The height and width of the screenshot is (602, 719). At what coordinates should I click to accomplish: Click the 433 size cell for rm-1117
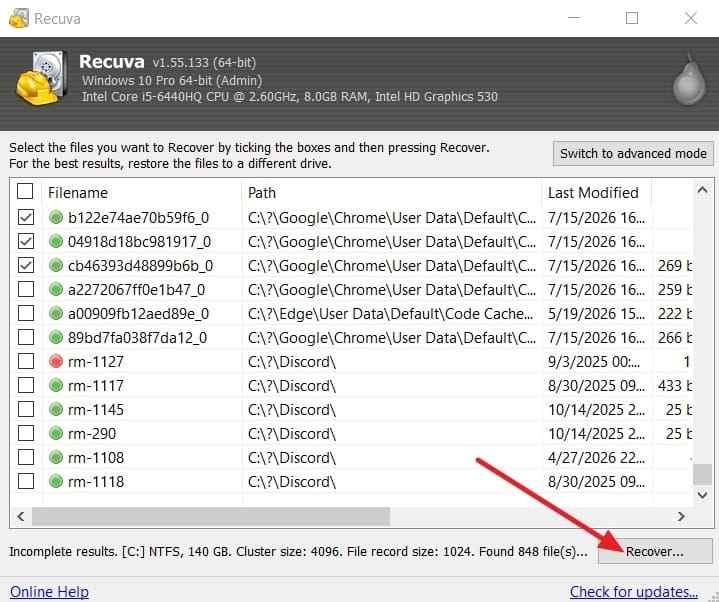coord(675,386)
